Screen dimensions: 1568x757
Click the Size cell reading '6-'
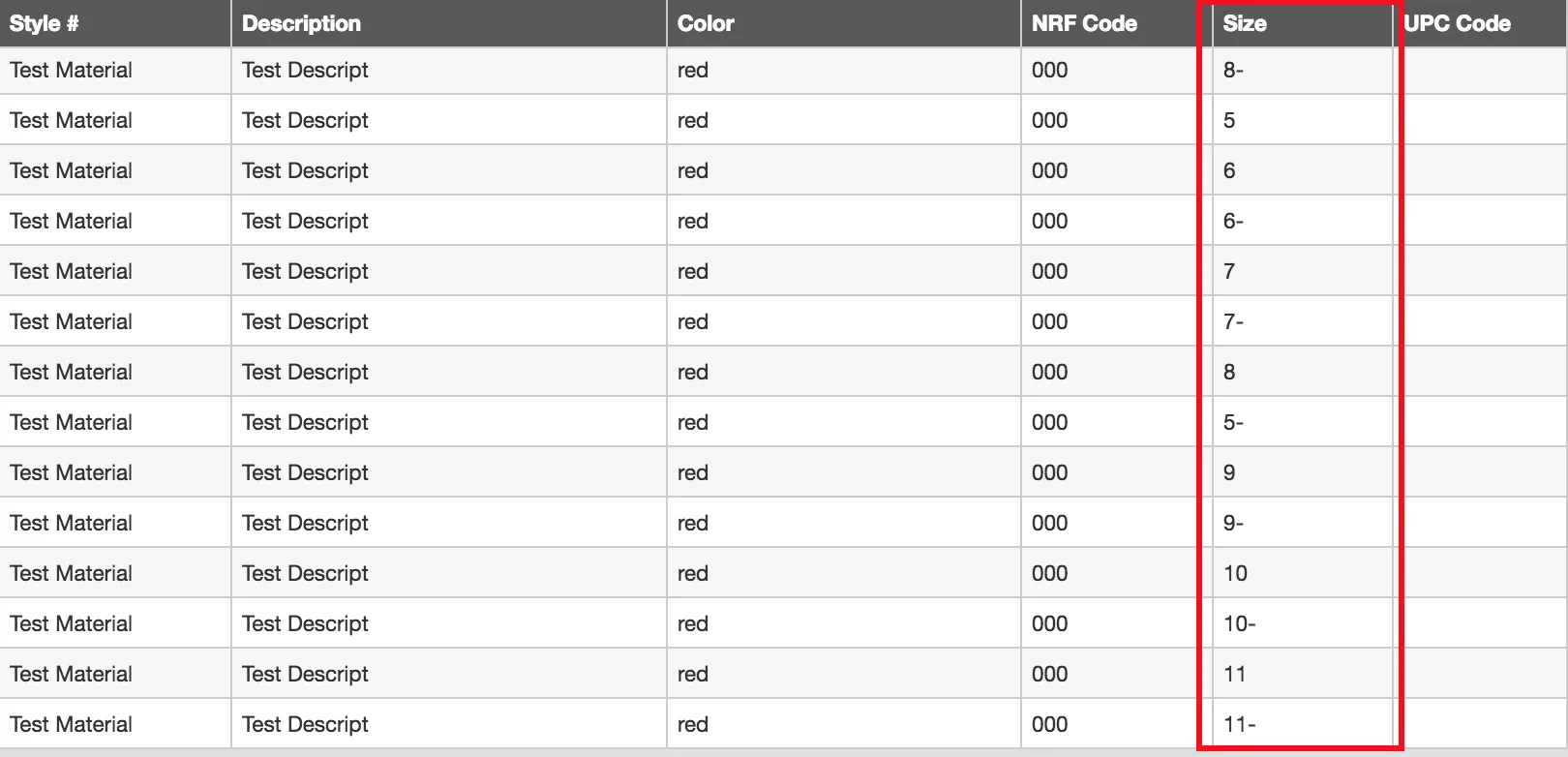pos(1233,221)
